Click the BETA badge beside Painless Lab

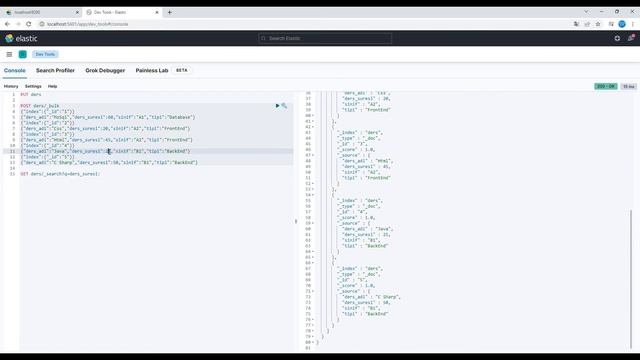(x=182, y=70)
